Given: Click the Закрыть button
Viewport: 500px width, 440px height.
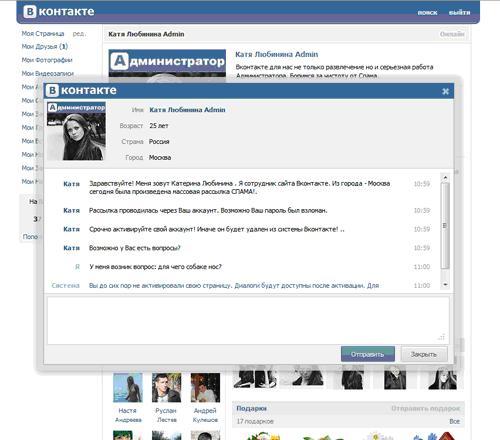Looking at the screenshot, I should (x=424, y=354).
